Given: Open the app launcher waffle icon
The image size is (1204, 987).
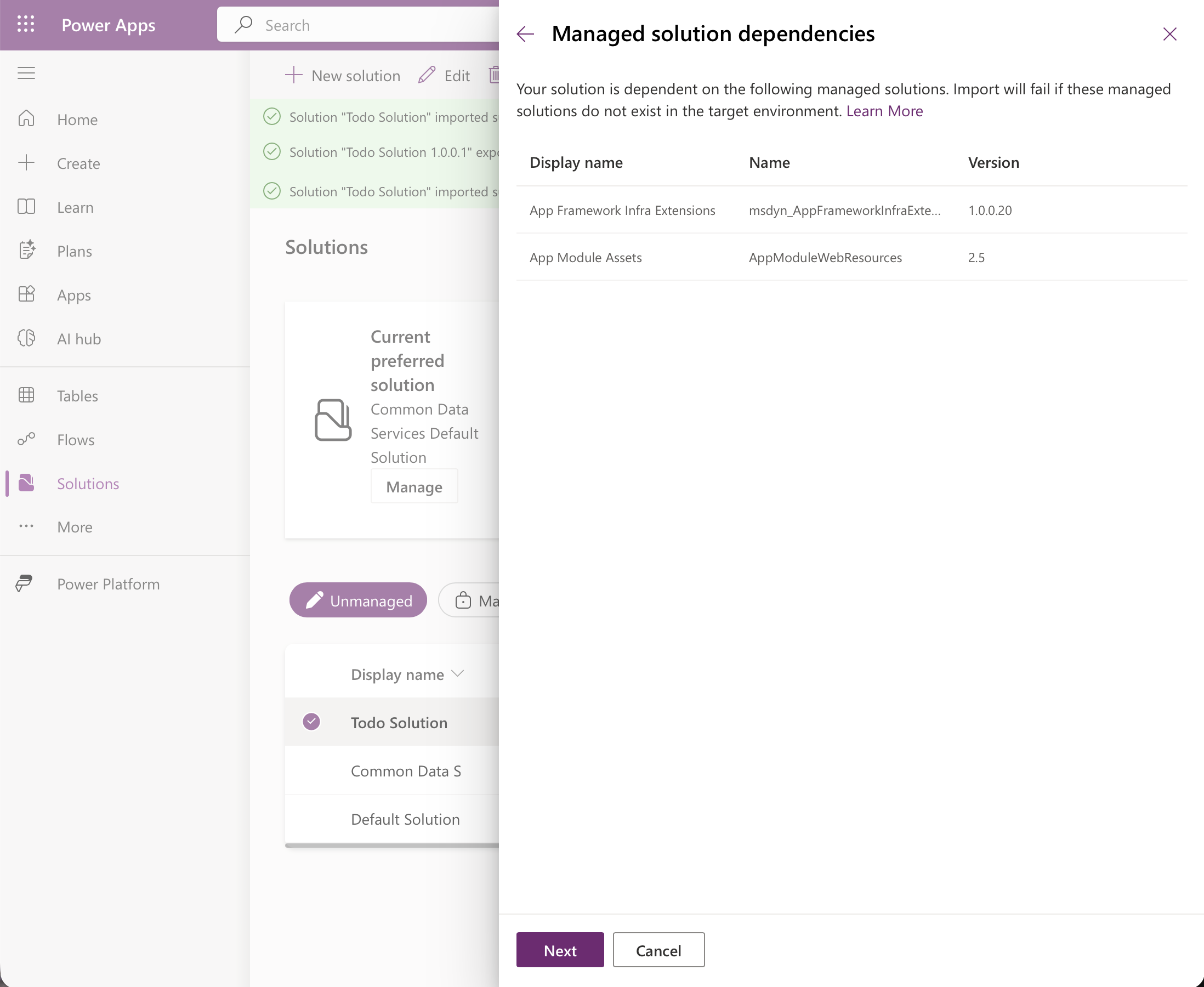Looking at the screenshot, I should coord(26,25).
